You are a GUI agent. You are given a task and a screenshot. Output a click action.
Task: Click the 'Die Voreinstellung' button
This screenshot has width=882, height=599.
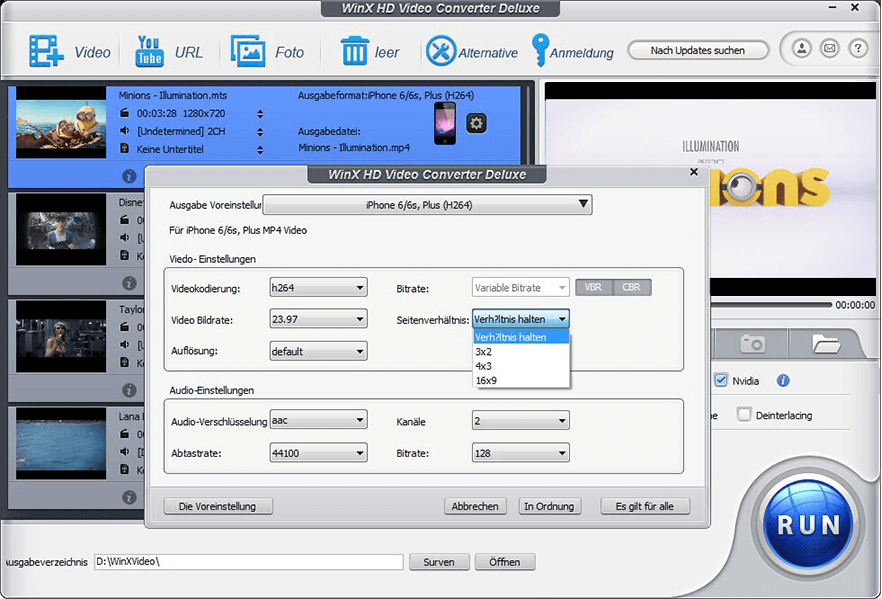pyautogui.click(x=218, y=506)
